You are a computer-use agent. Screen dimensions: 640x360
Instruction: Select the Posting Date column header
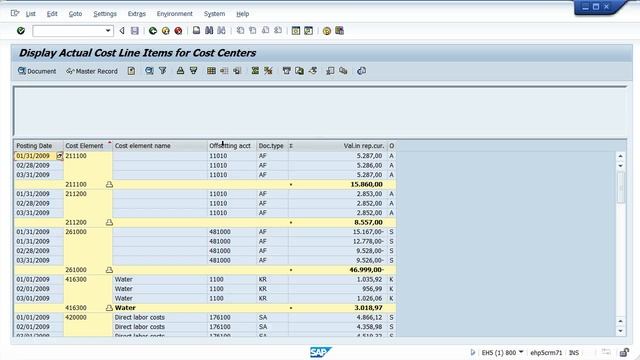[x=39, y=146]
